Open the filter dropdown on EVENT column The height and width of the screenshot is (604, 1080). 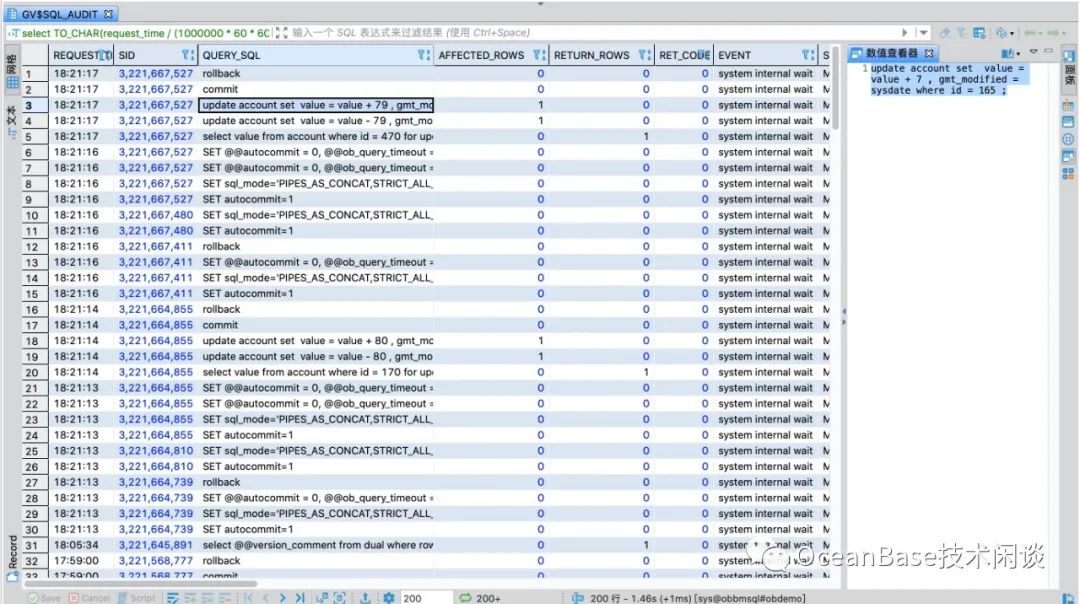coord(808,55)
